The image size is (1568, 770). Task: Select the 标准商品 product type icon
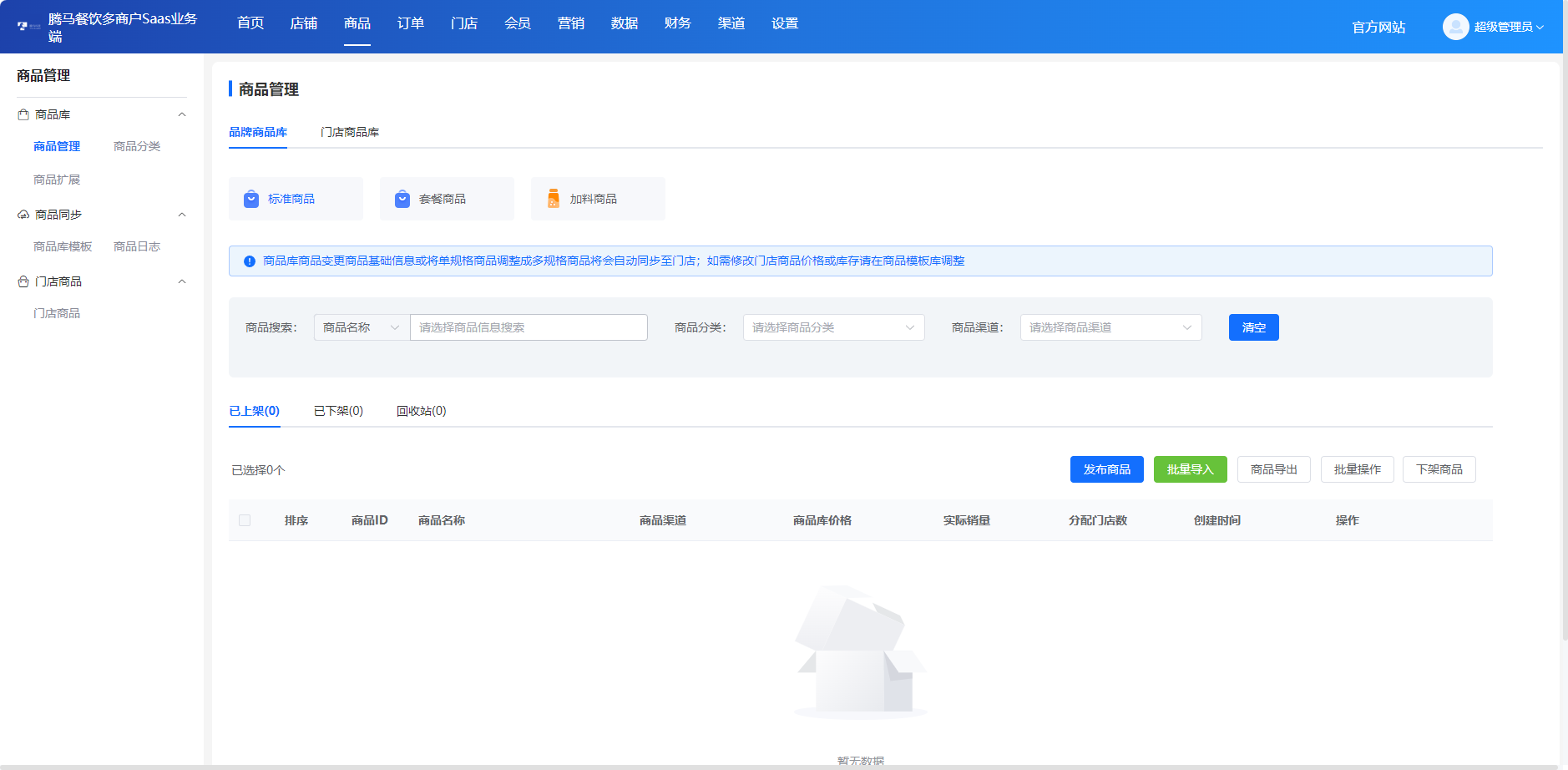(250, 198)
